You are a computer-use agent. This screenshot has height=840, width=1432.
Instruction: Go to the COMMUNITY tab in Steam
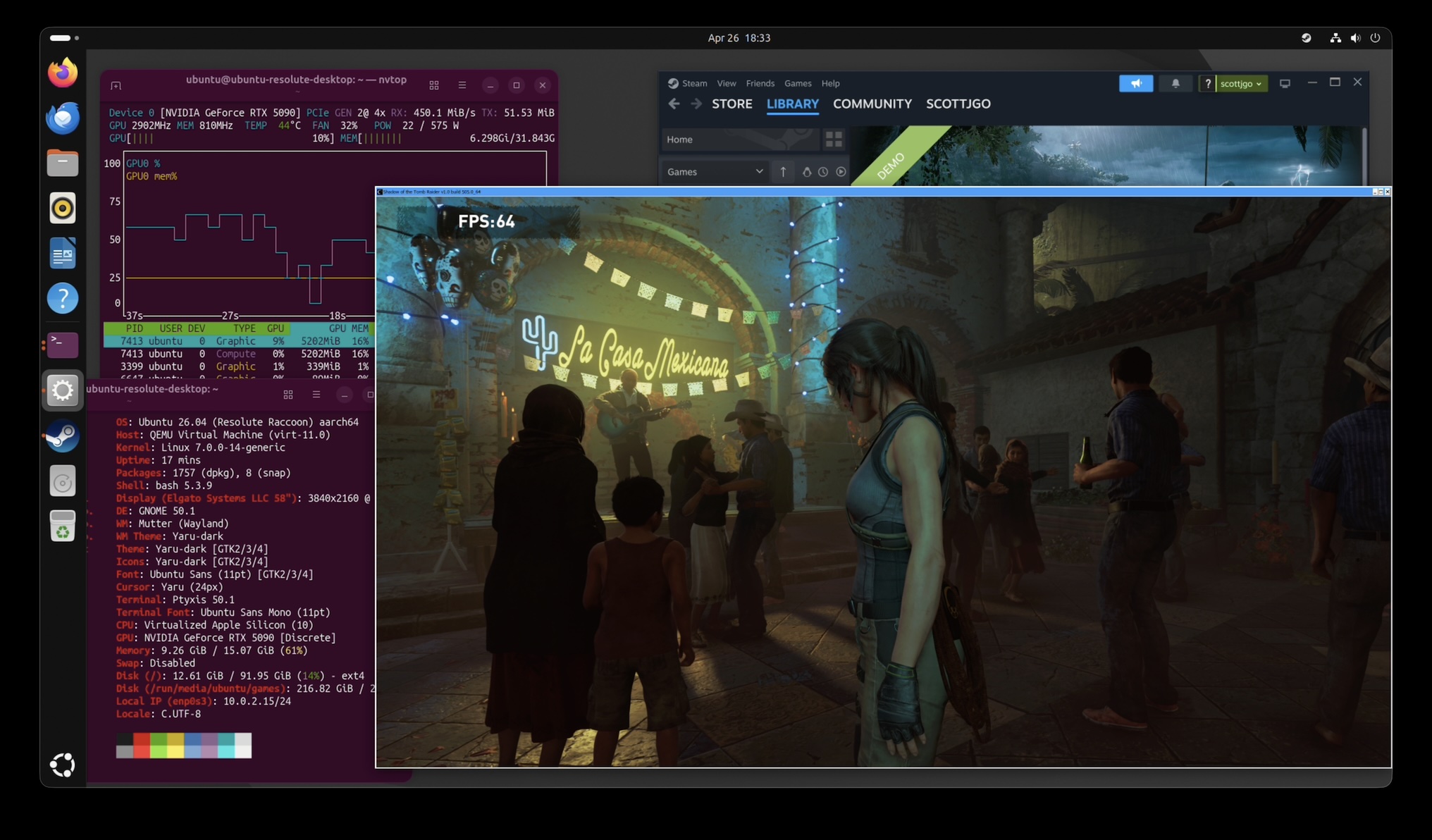[x=872, y=104]
